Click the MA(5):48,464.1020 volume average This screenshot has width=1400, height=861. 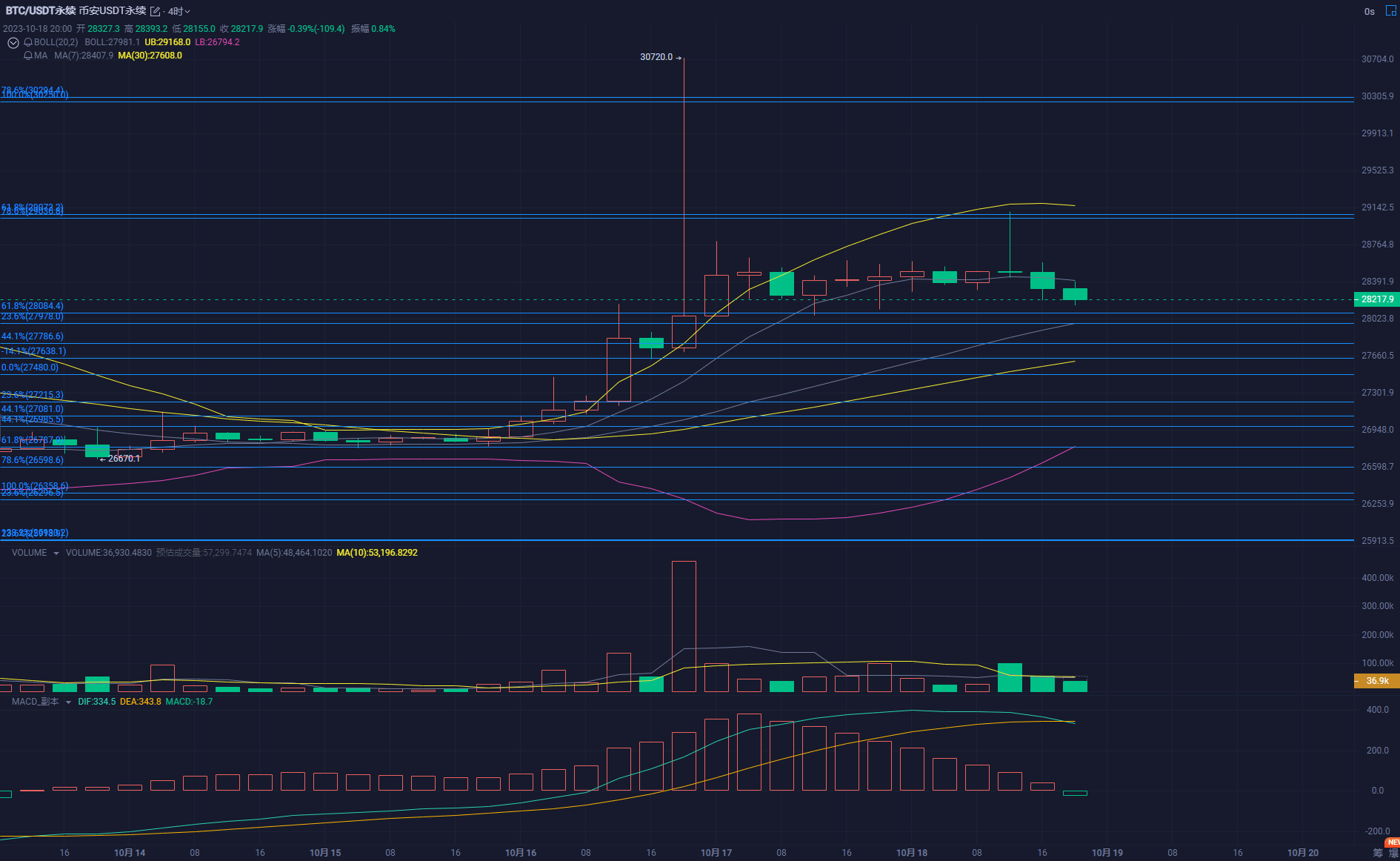tap(294, 553)
